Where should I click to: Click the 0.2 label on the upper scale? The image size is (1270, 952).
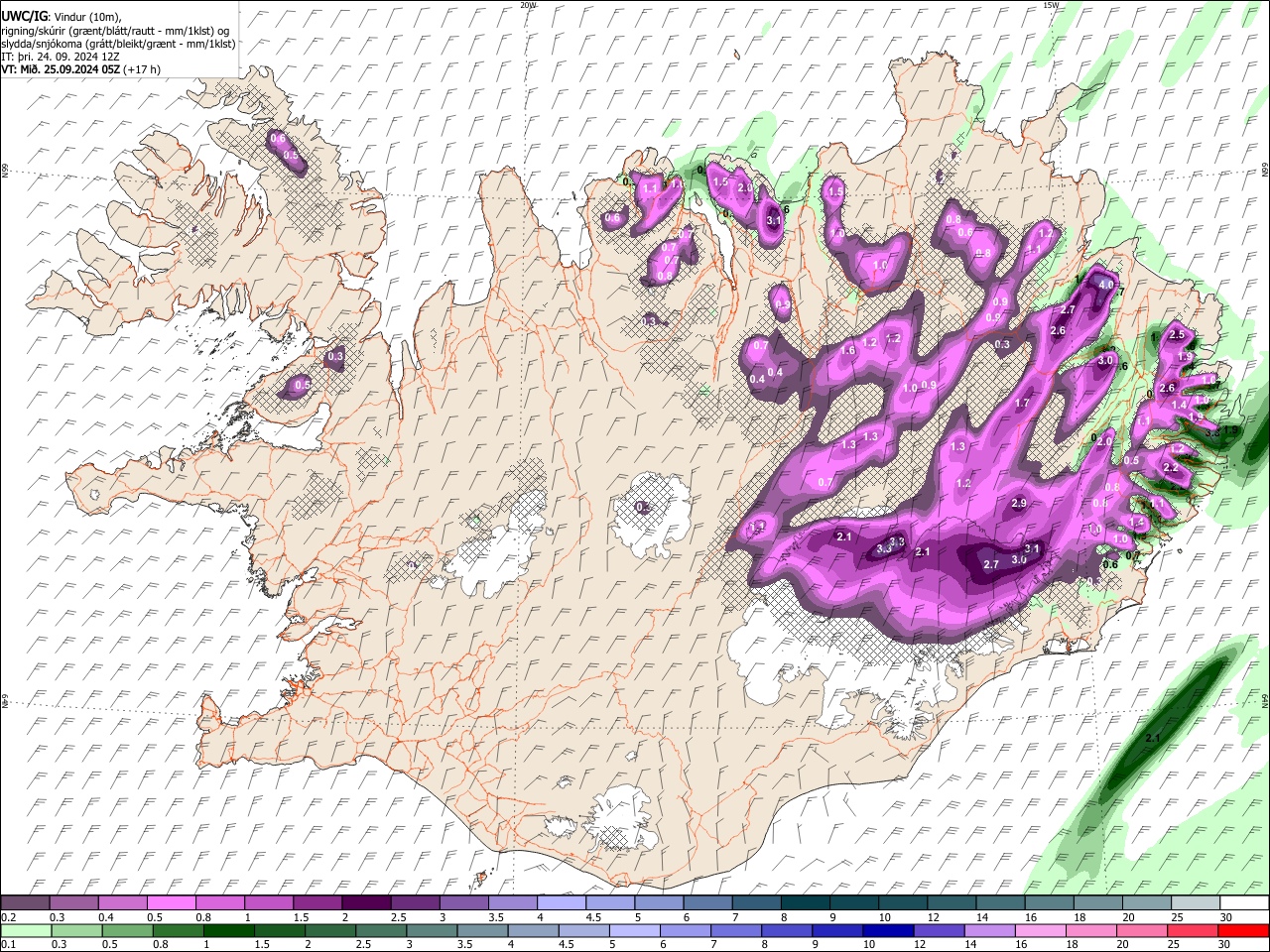tap(8, 917)
